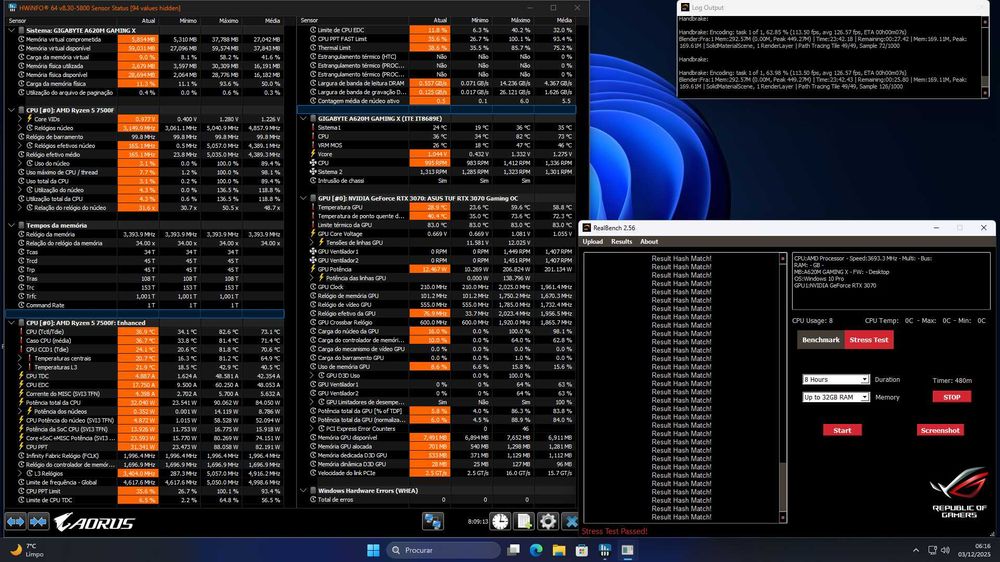Click Máximo column header in right panel
Image resolution: width=1000 pixels, height=562 pixels.
point(520,20)
